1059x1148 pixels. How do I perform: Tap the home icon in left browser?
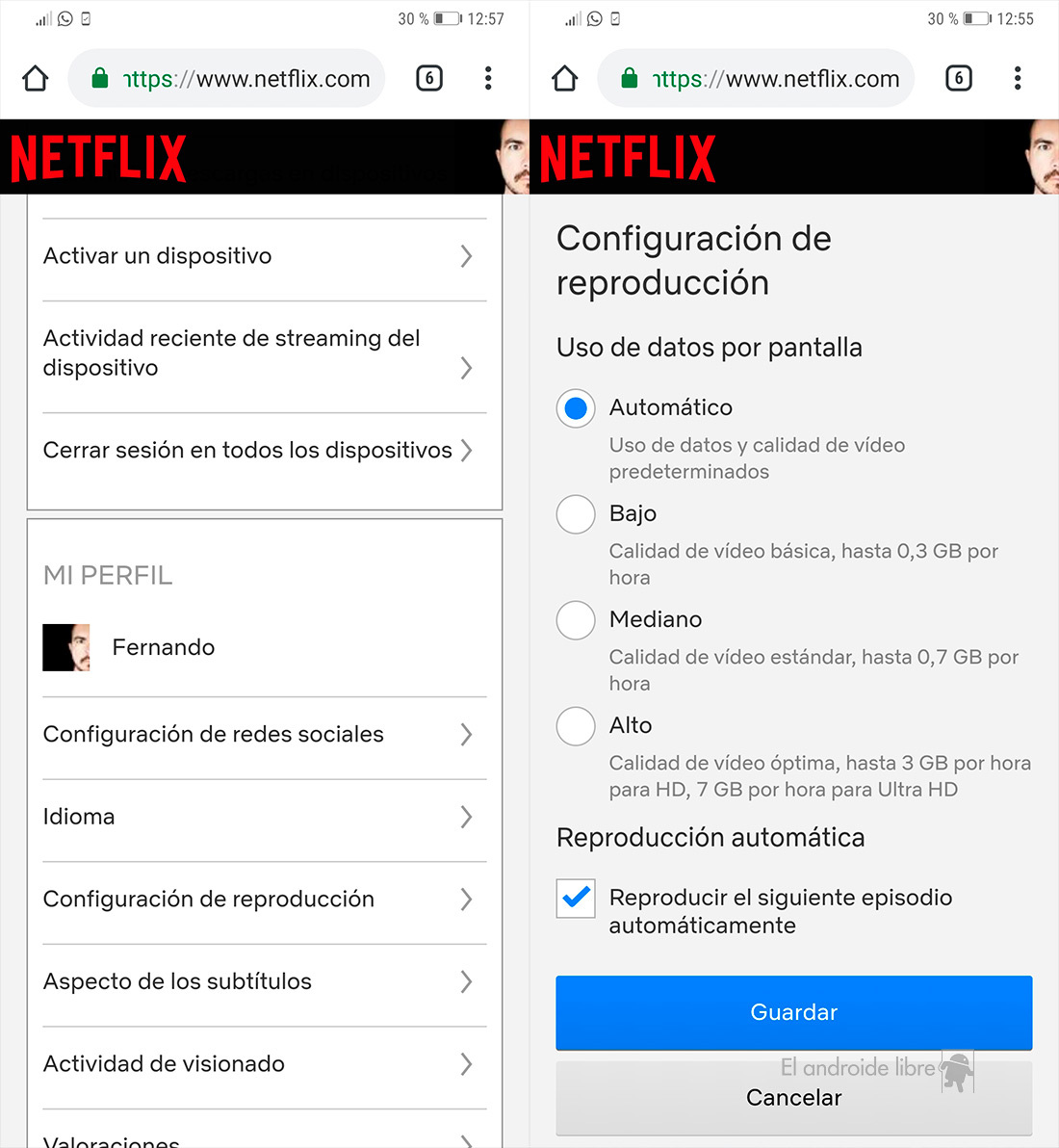35,78
